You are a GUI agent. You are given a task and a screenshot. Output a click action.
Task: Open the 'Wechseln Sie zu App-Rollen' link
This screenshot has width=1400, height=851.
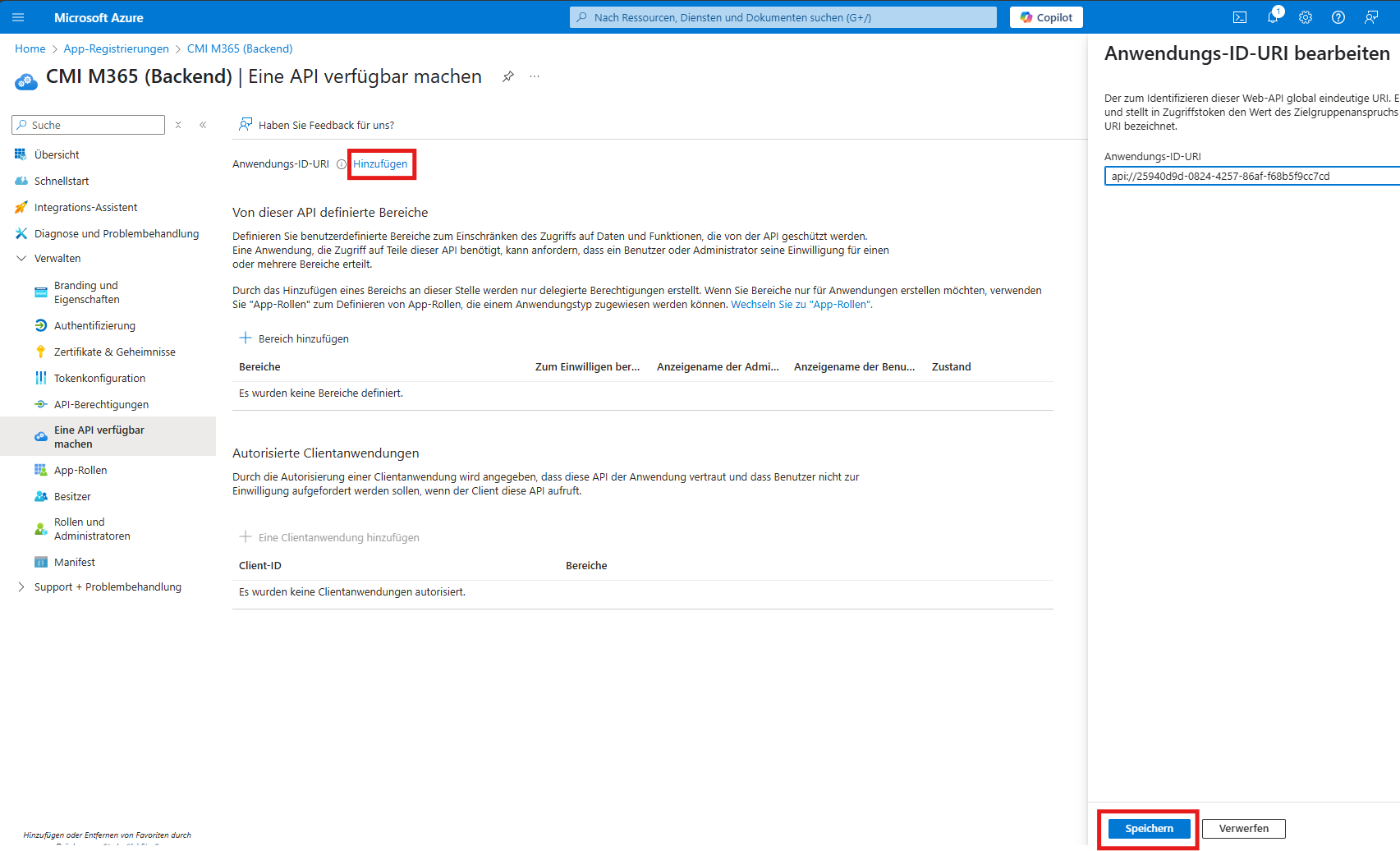(801, 304)
